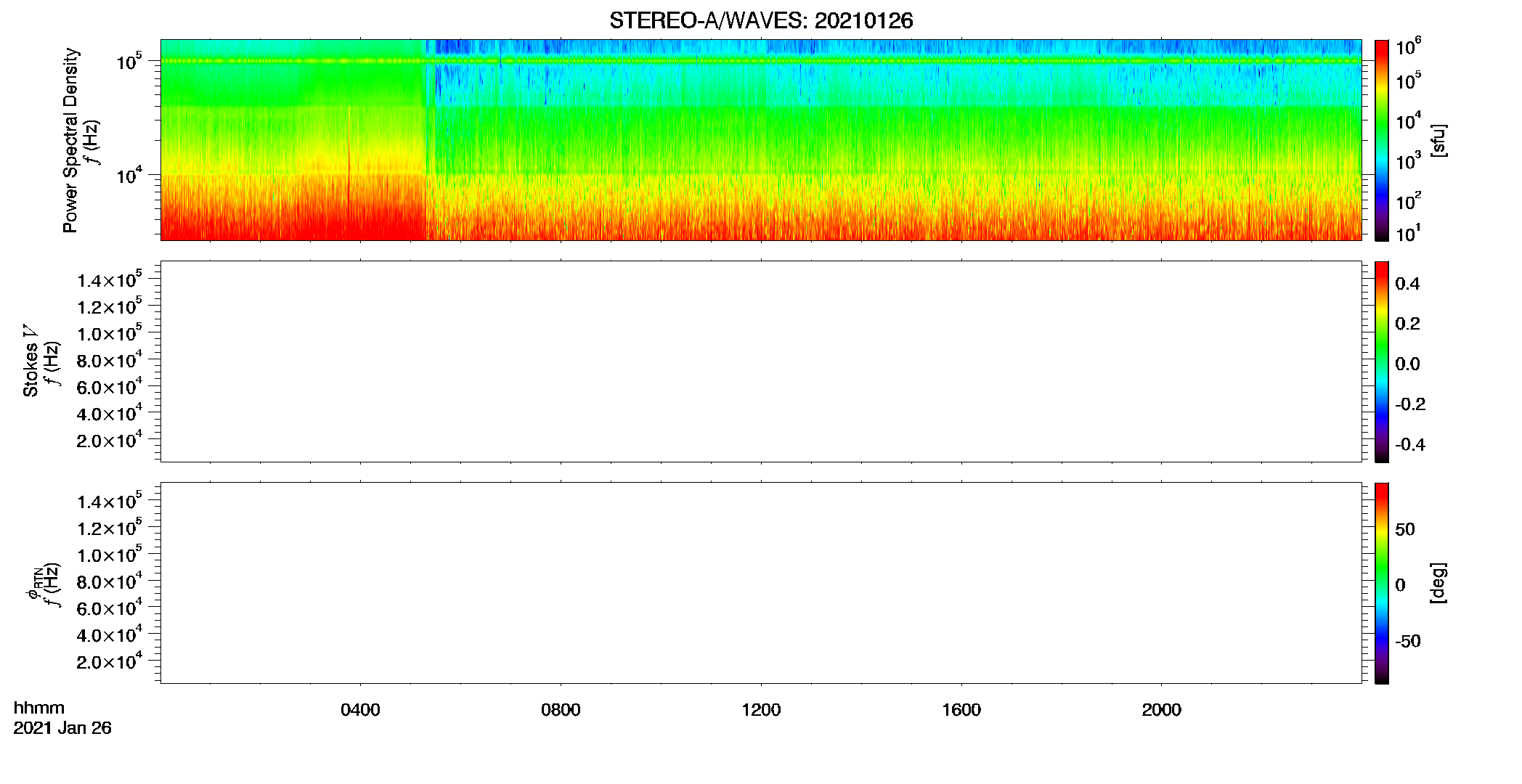Screen dimensions: 1522x784
Task: Click 4.0×10^4 tick in φ RTN panel
Action: (110, 635)
